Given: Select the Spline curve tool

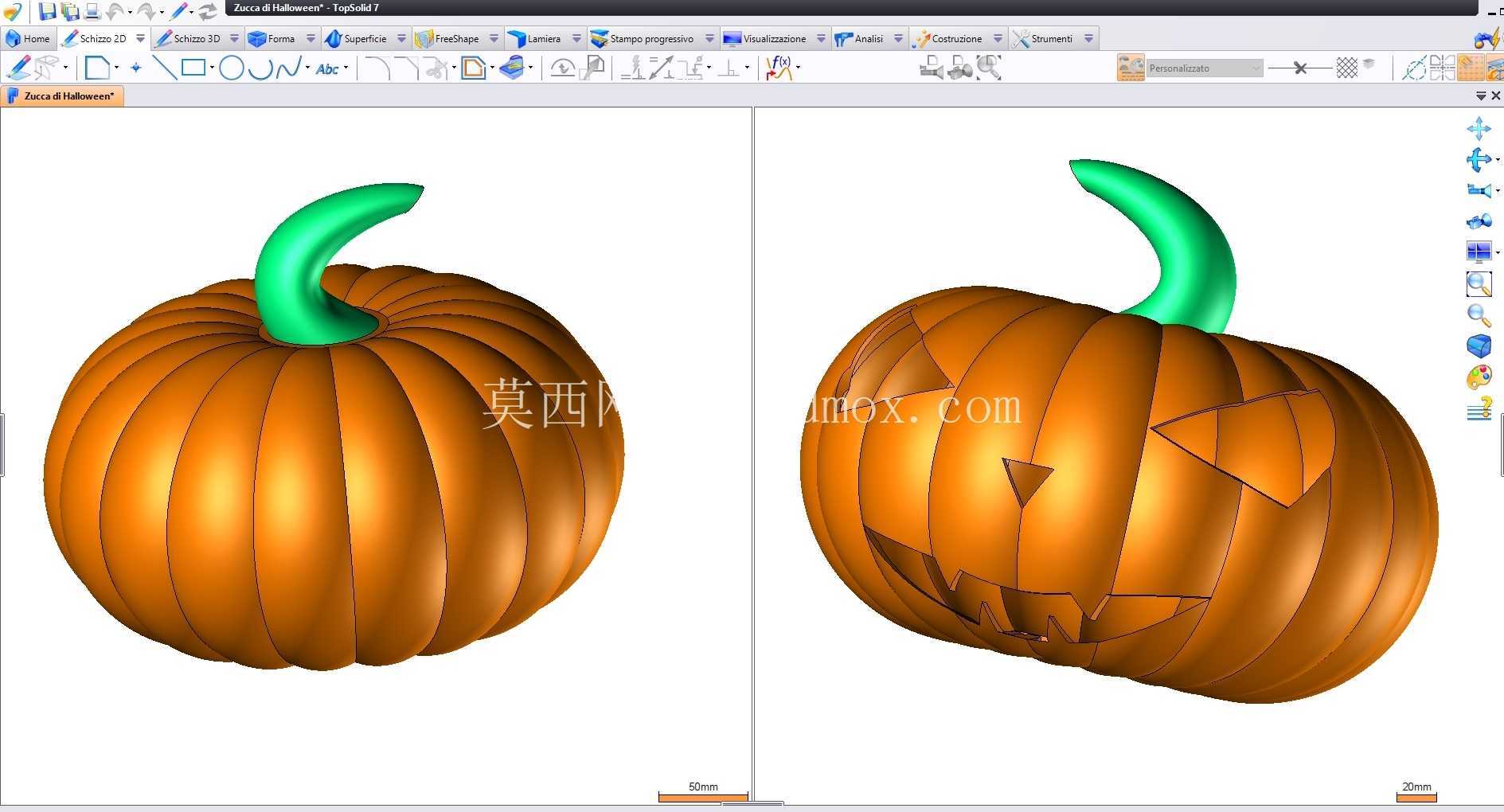Looking at the screenshot, I should coord(288,68).
